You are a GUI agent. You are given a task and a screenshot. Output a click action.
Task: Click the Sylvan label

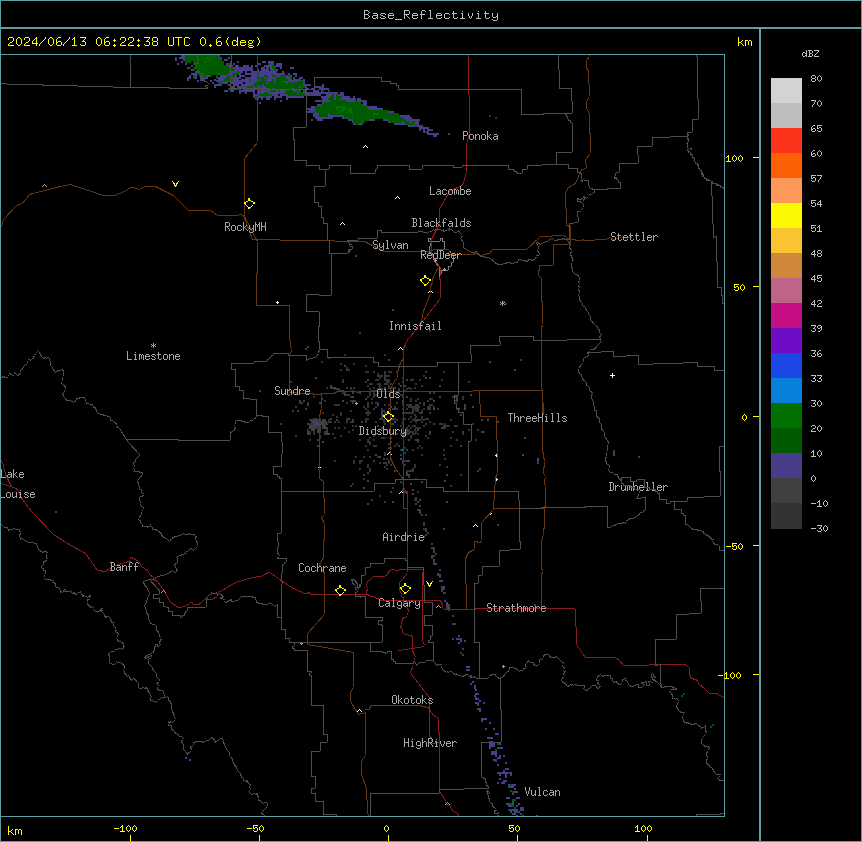pos(390,245)
